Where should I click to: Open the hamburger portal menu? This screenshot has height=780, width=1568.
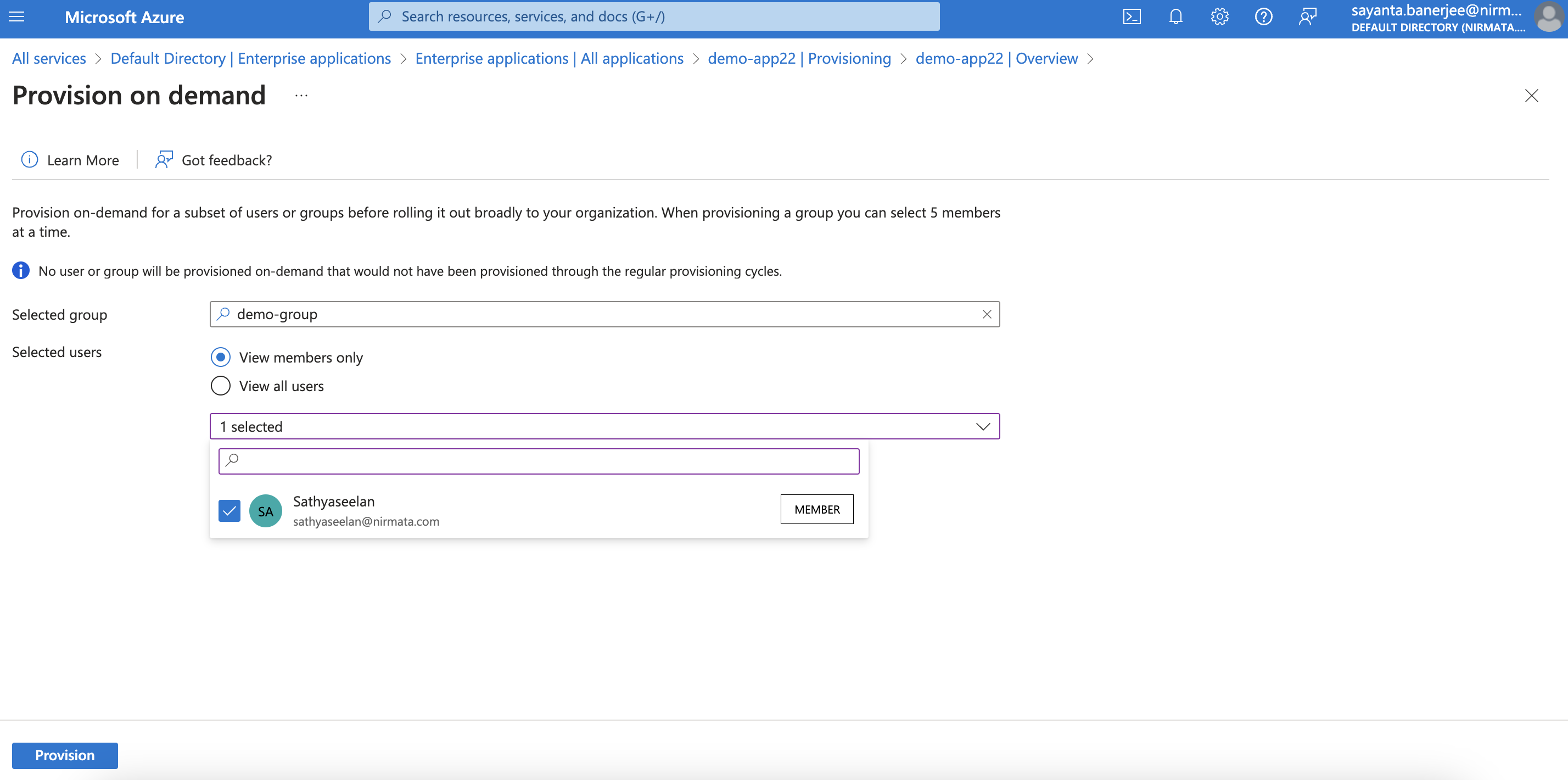pyautogui.click(x=16, y=16)
